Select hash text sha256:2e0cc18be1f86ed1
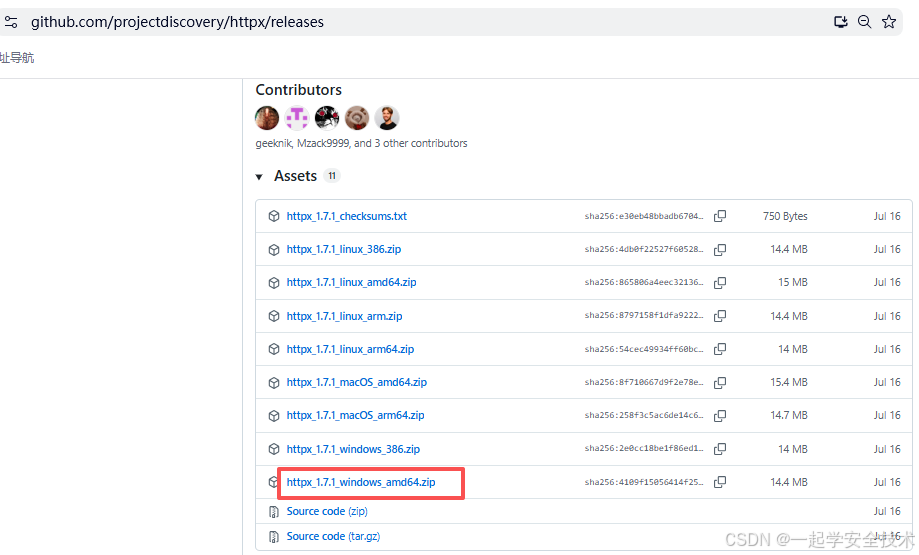This screenshot has height=555, width=919. click(644, 448)
